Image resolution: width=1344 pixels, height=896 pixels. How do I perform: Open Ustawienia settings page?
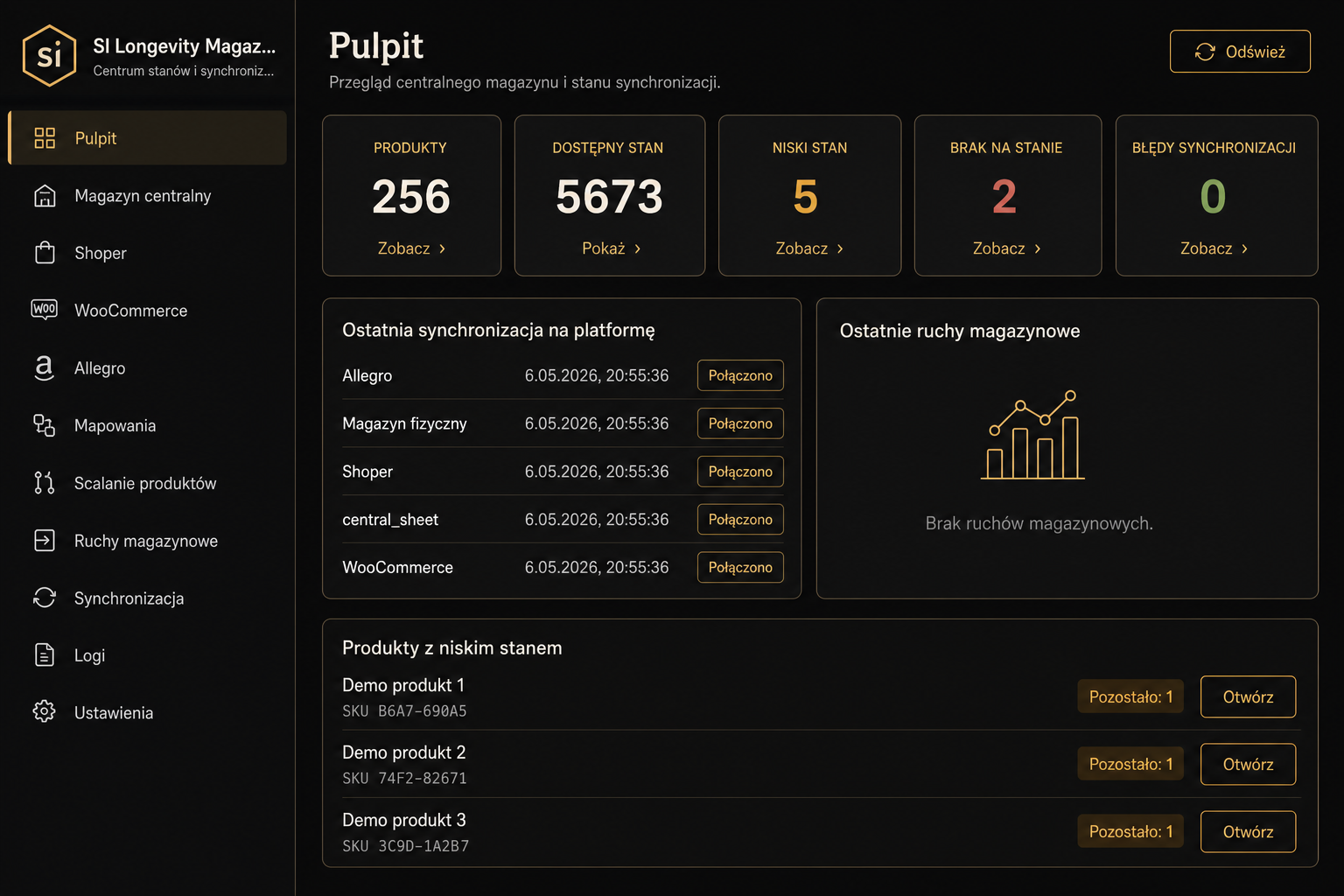(x=147, y=712)
